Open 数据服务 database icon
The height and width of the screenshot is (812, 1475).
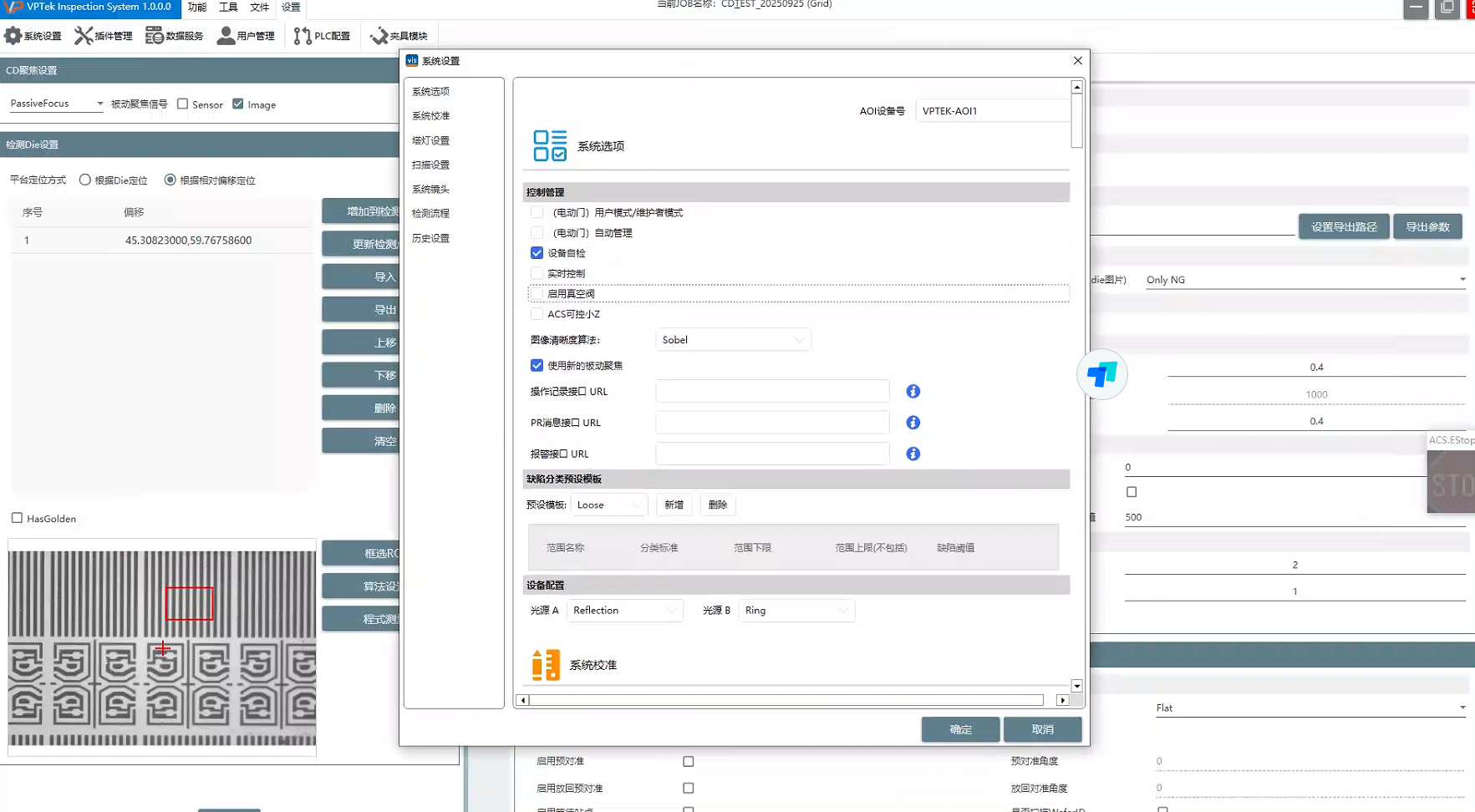pyautogui.click(x=155, y=36)
